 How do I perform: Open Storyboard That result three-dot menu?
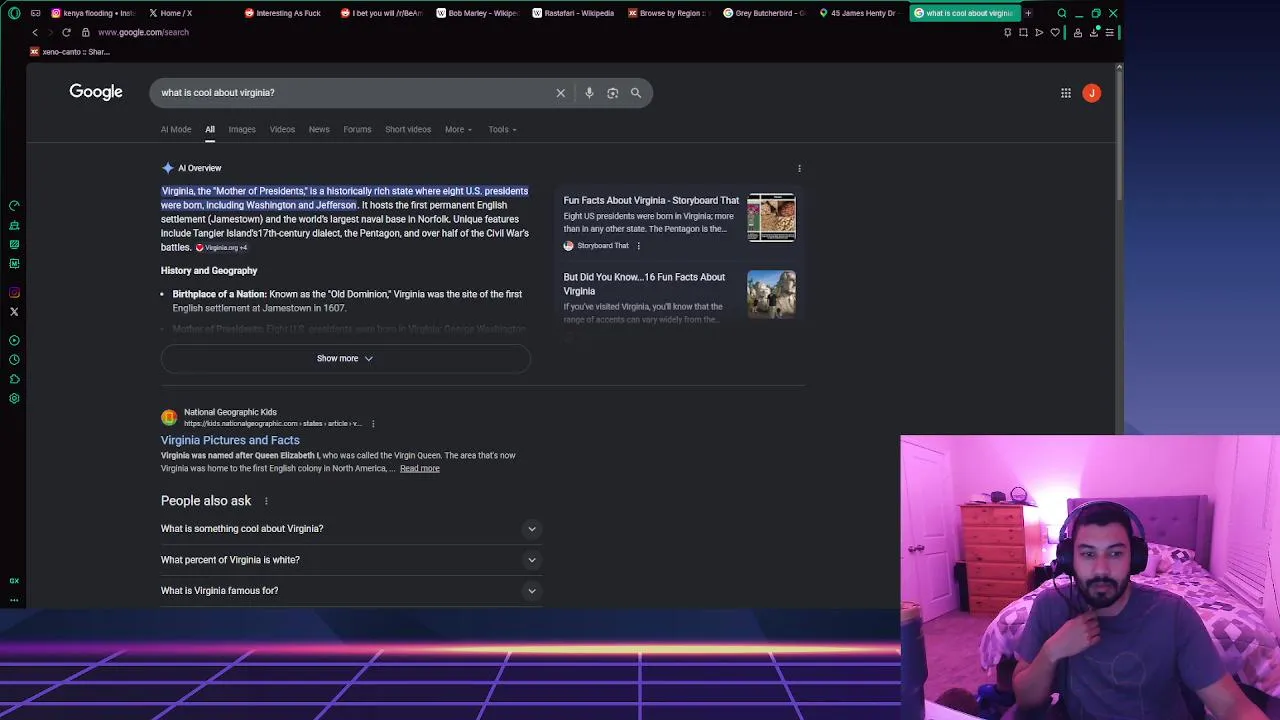[638, 246]
